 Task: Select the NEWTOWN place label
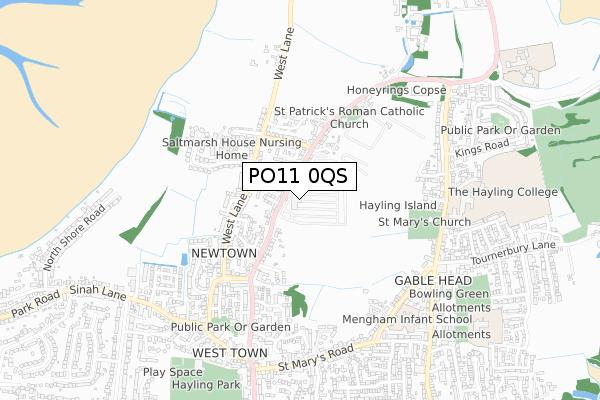(224, 253)
